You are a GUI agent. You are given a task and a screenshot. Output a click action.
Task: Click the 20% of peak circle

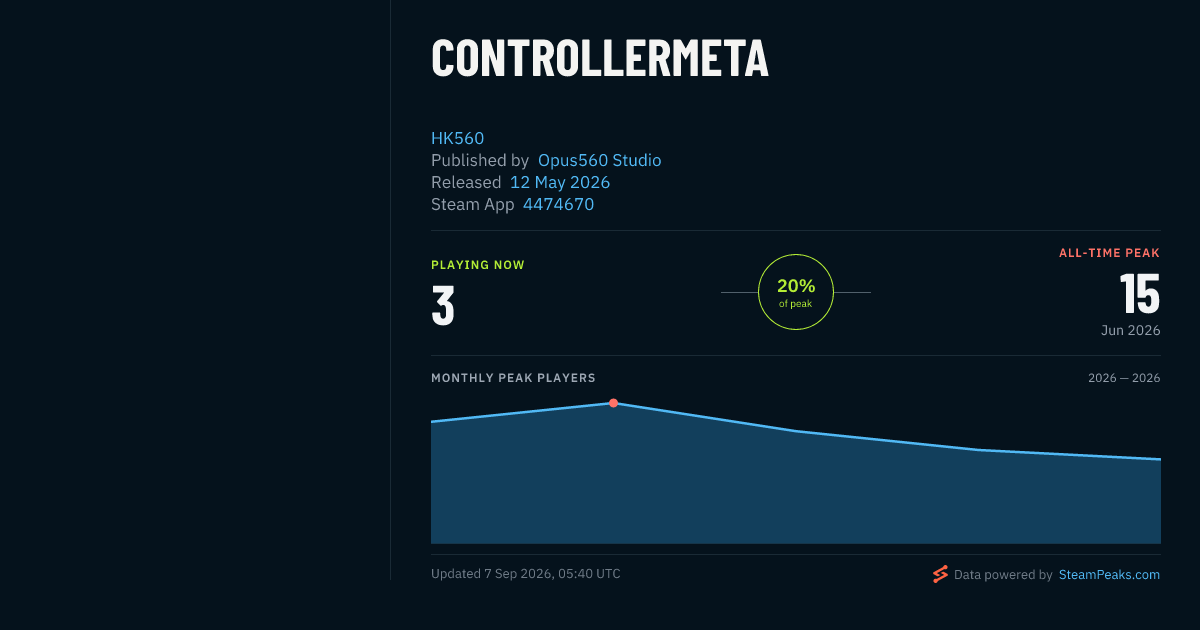796,292
